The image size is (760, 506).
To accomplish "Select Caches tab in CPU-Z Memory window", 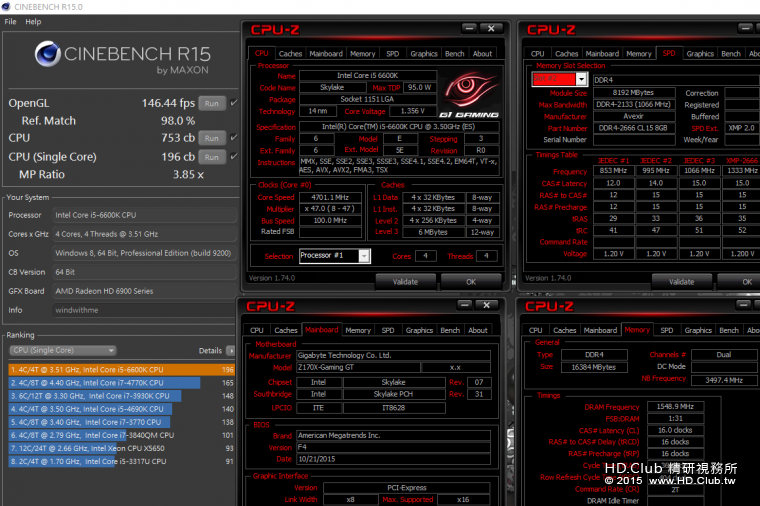I will [565, 330].
